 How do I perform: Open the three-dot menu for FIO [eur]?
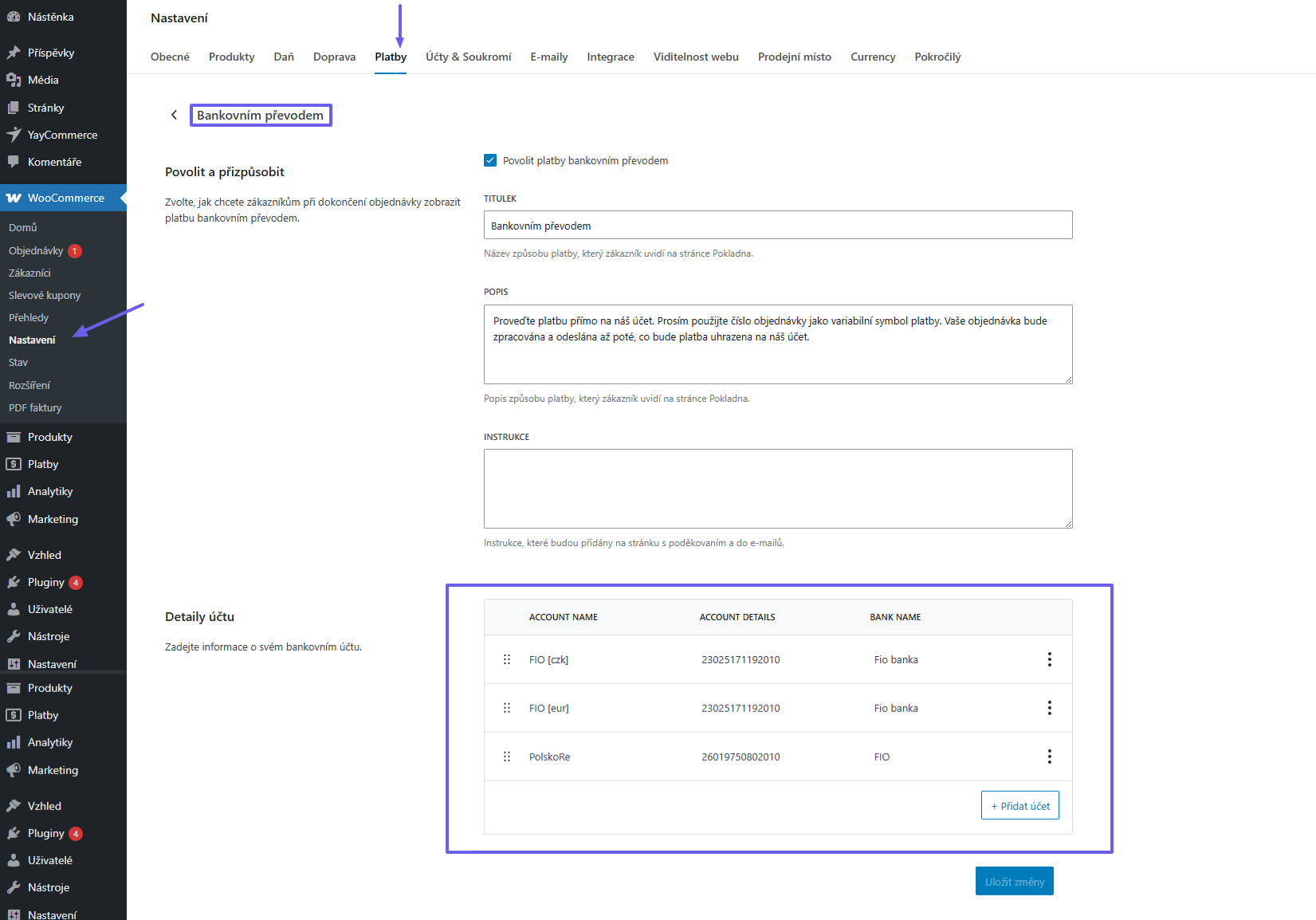[x=1049, y=708]
